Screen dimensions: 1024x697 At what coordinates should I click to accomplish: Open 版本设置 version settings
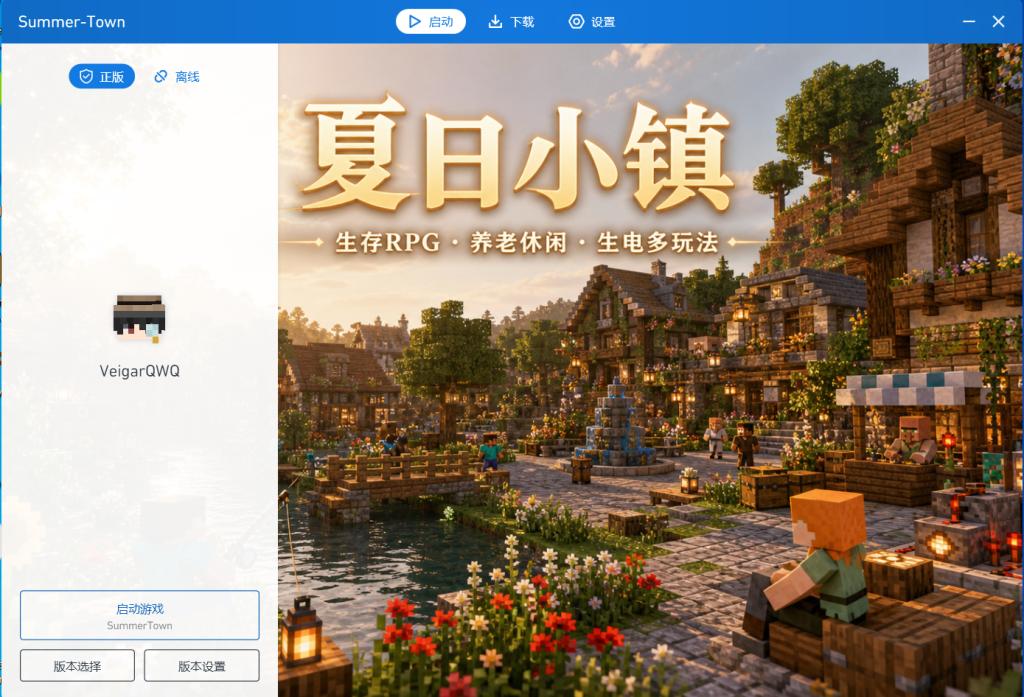coord(202,666)
